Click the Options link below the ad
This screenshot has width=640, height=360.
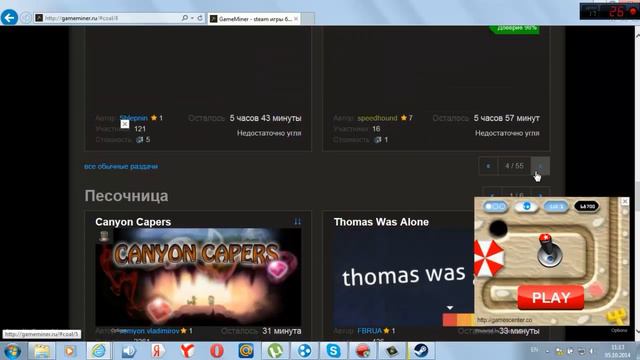point(619,330)
